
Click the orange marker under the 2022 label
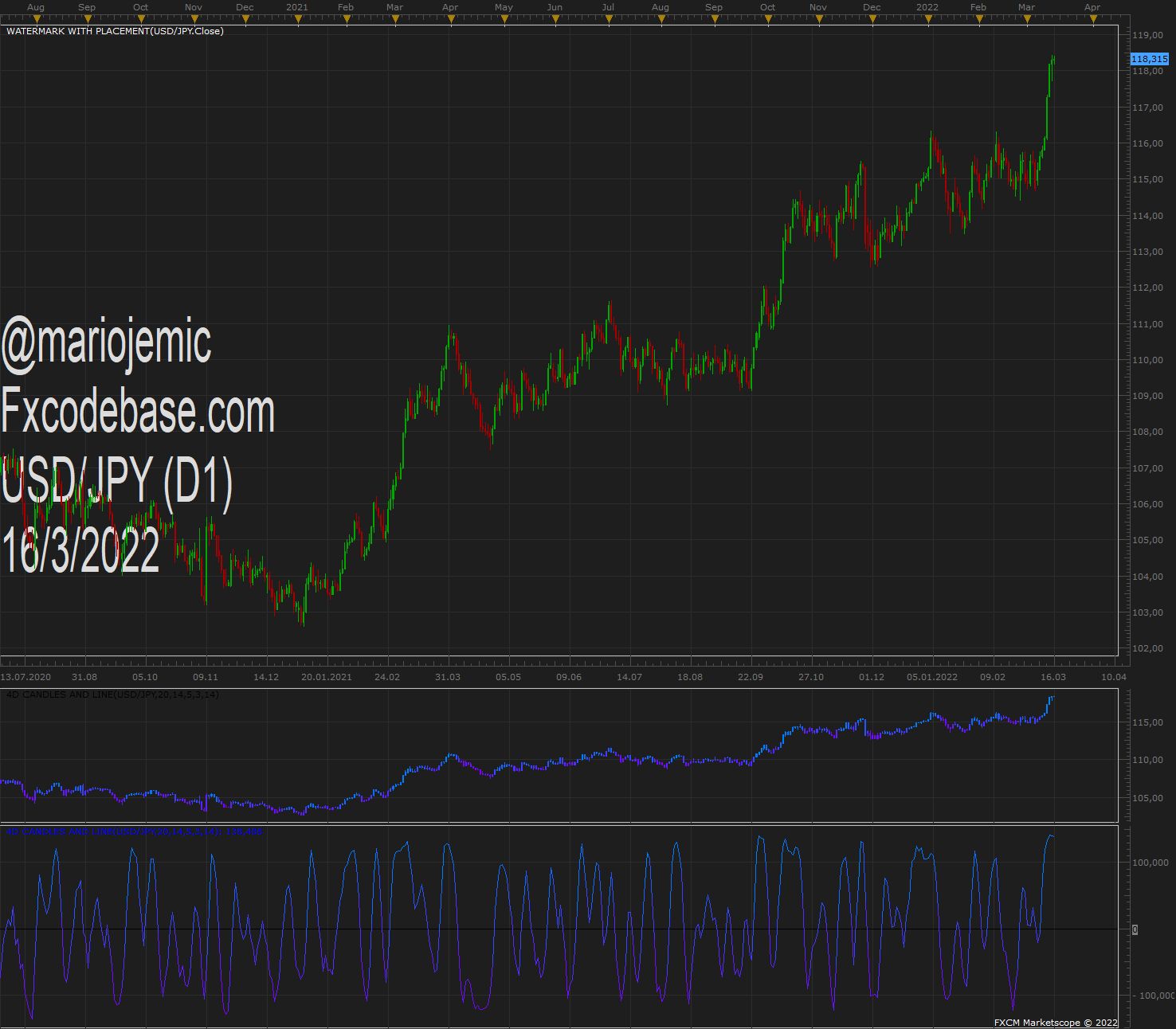927,19
